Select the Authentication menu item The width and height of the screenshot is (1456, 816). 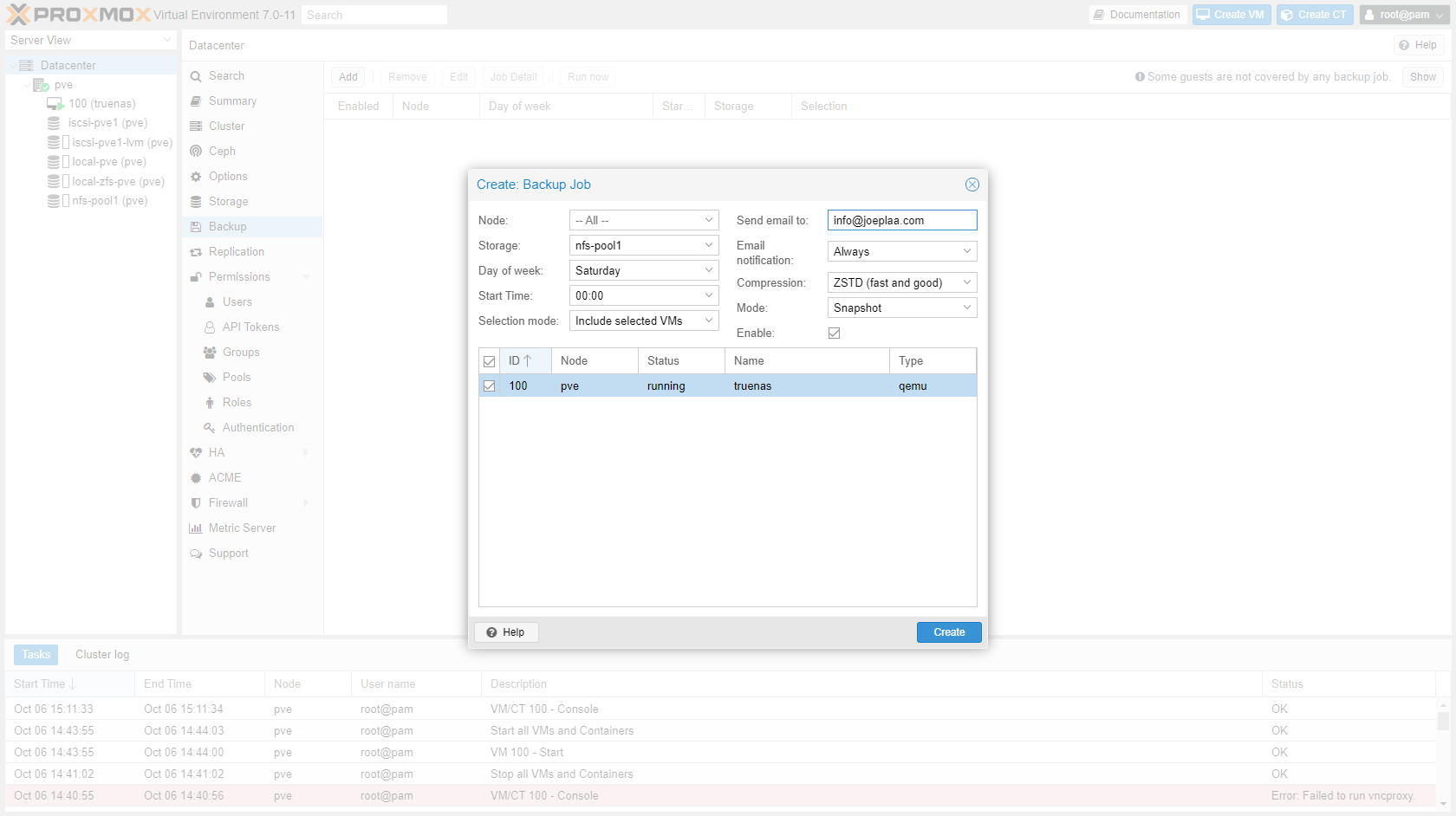click(x=251, y=428)
